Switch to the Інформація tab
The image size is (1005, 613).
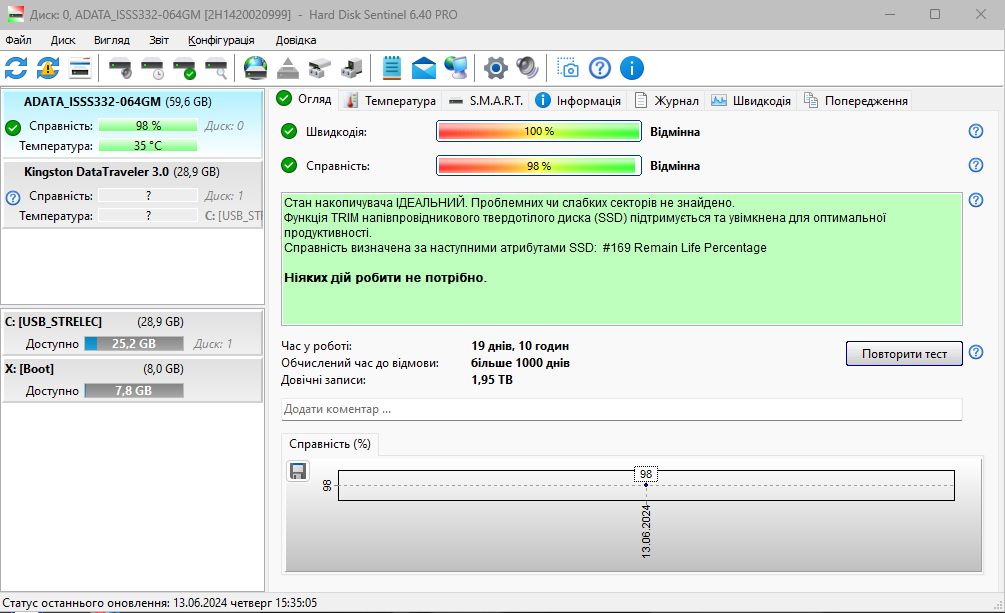(578, 101)
